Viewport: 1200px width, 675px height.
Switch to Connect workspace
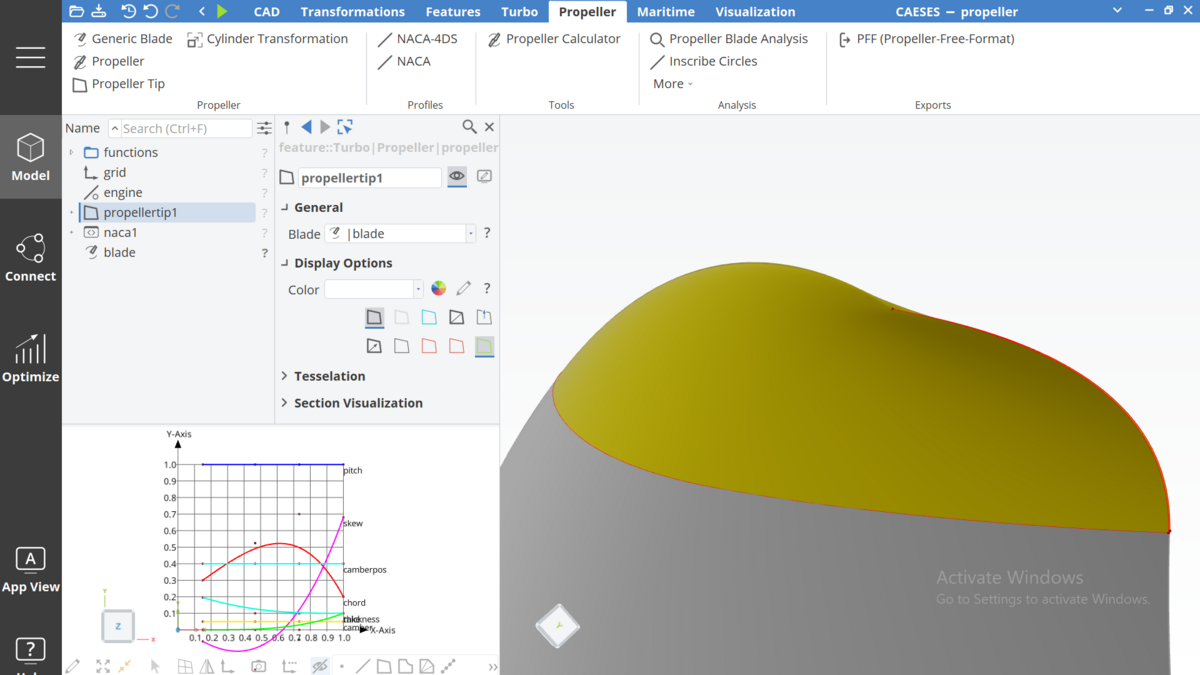point(31,258)
